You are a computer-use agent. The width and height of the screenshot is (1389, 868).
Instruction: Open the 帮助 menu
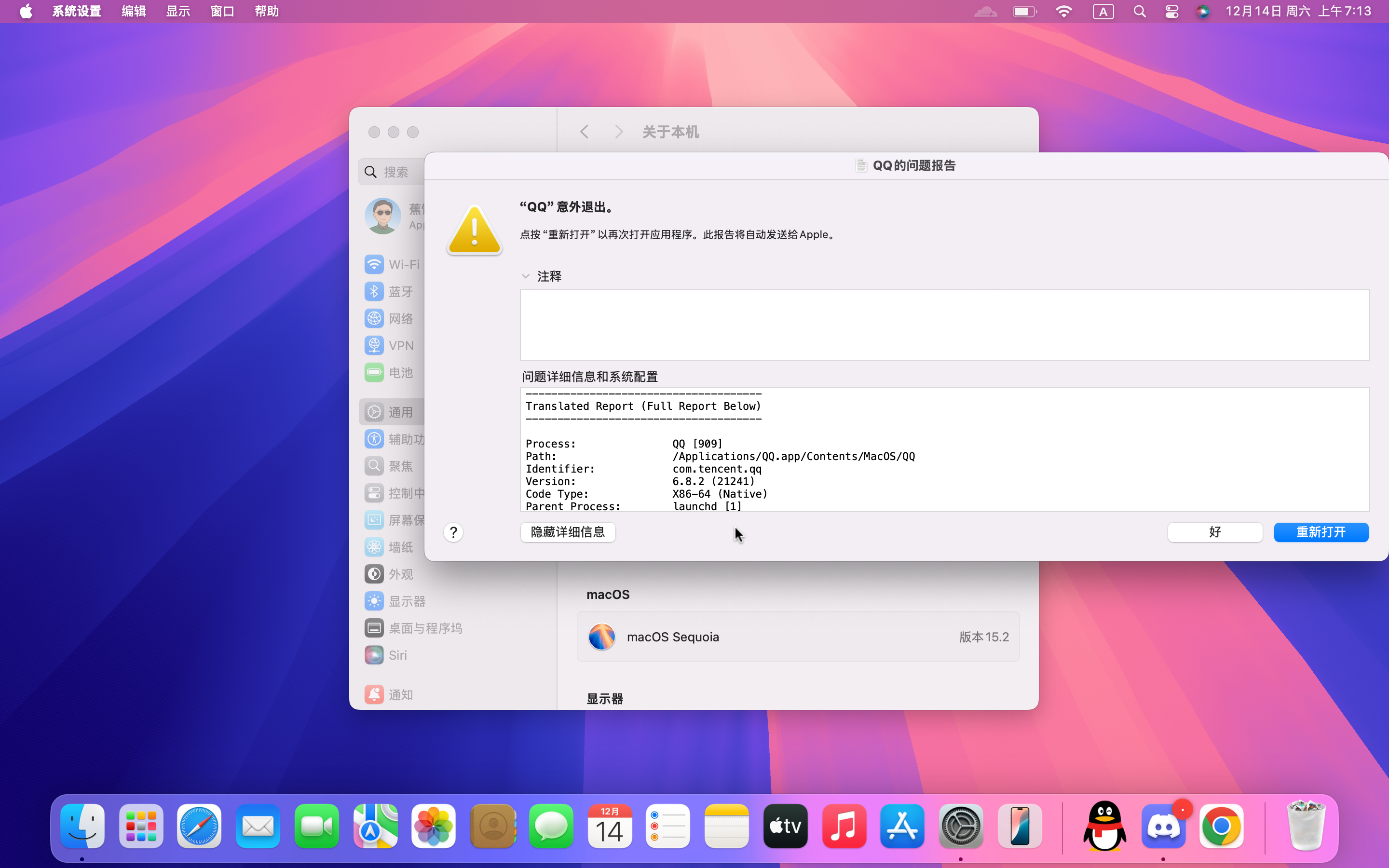pyautogui.click(x=267, y=12)
